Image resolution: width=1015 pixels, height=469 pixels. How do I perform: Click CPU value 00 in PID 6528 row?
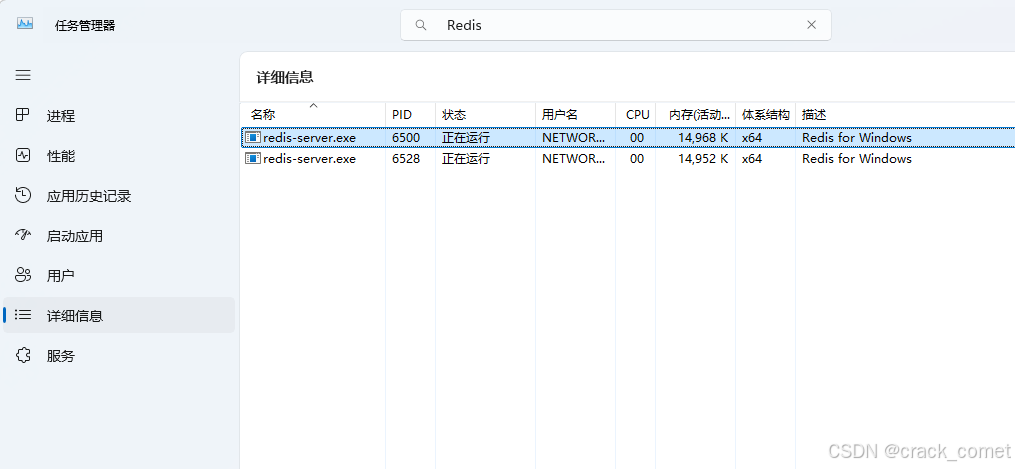[637, 158]
